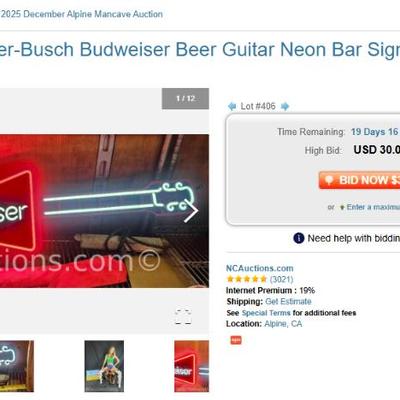The image size is (400, 400).
Task: Select the red Budweiser logo thumbnail
Action: [191, 366]
